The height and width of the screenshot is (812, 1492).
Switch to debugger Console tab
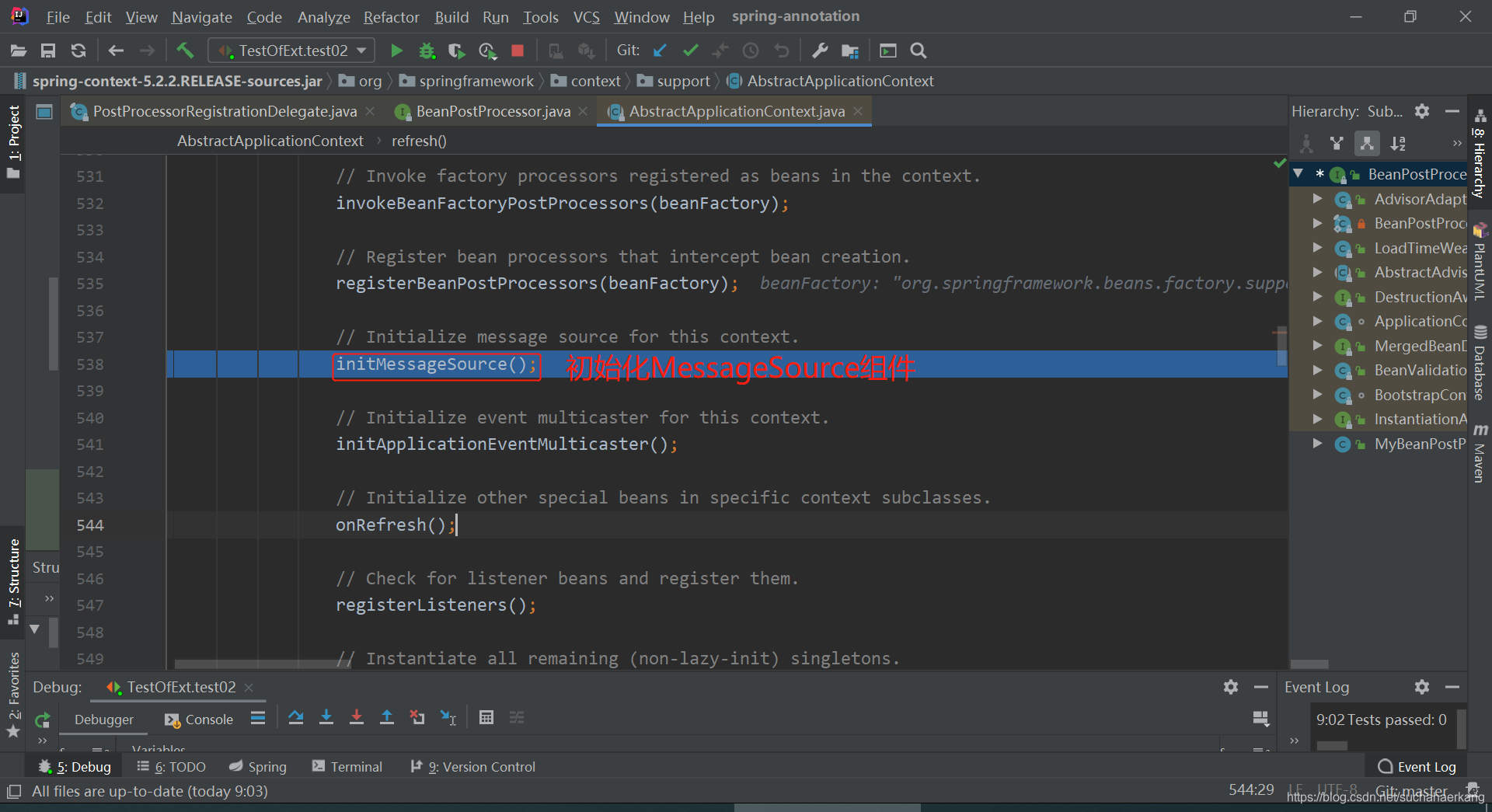199,720
